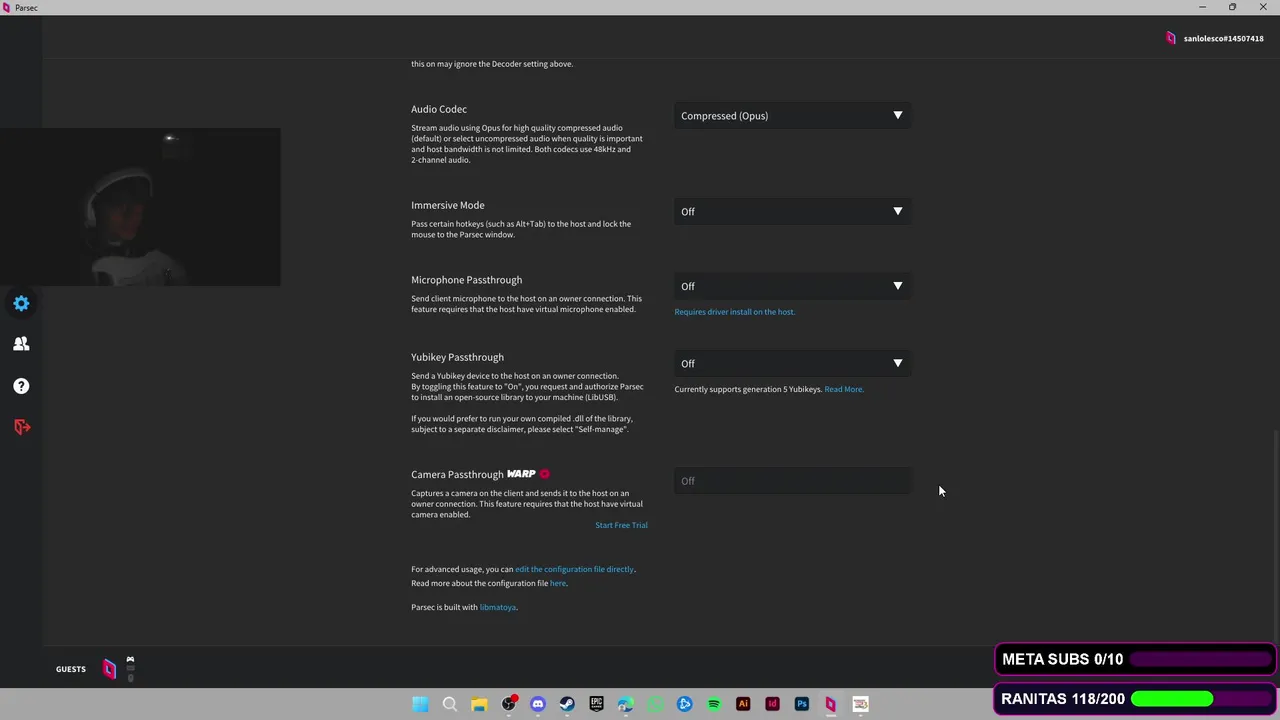The image size is (1280, 720).
Task: Open Adobe Photoshop from the taskbar
Action: 802,704
